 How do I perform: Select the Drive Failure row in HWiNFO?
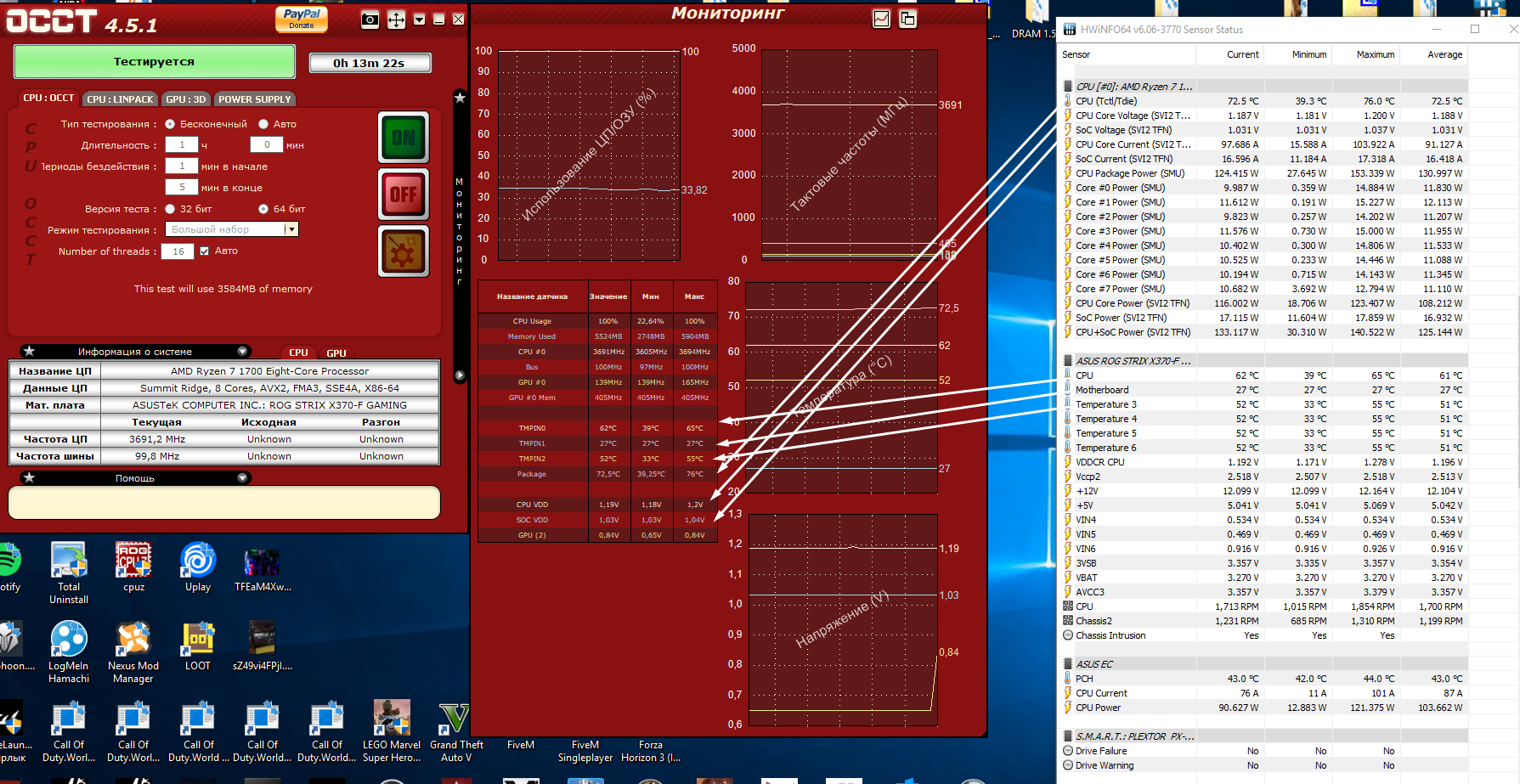(x=1263, y=751)
